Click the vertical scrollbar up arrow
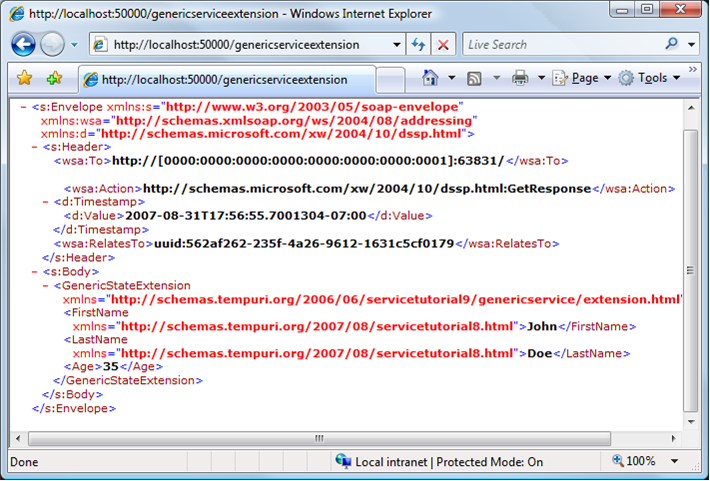This screenshot has width=710, height=481. click(691, 108)
